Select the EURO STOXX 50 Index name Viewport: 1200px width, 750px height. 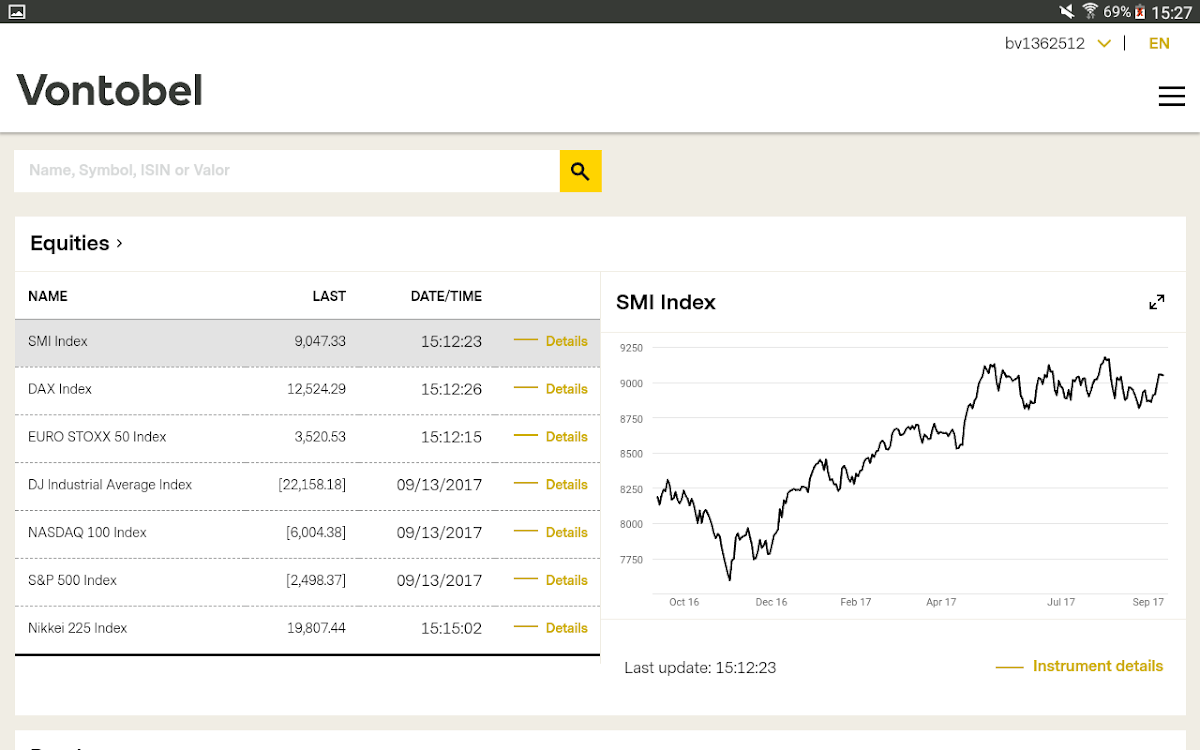pos(97,437)
